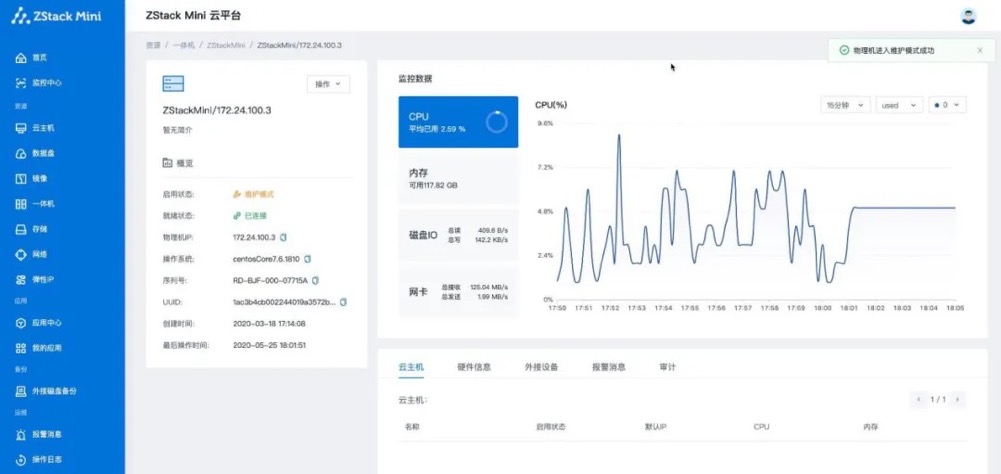Click ZStackMini in the breadcrumb
This screenshot has height=474, width=1001.
click(x=225, y=45)
